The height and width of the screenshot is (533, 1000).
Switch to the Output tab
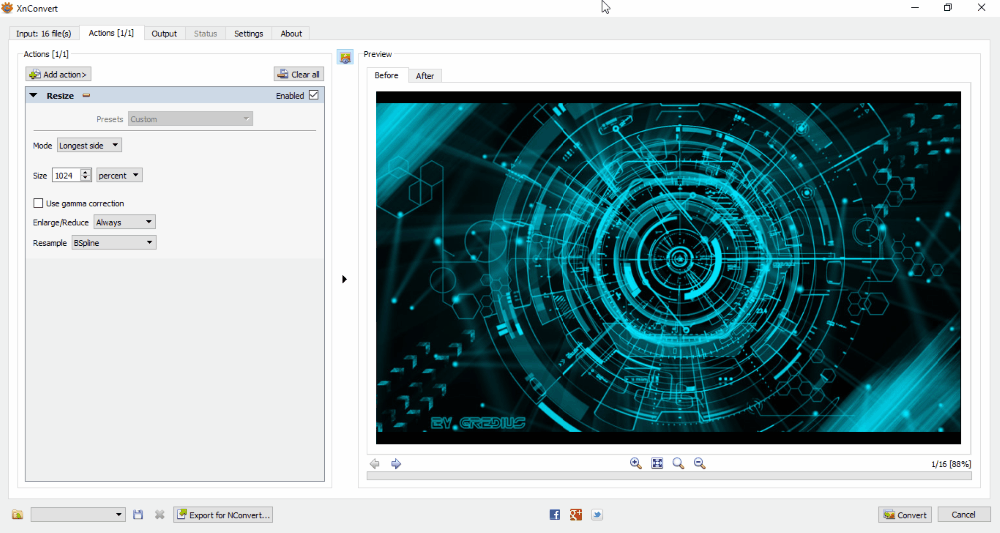164,34
